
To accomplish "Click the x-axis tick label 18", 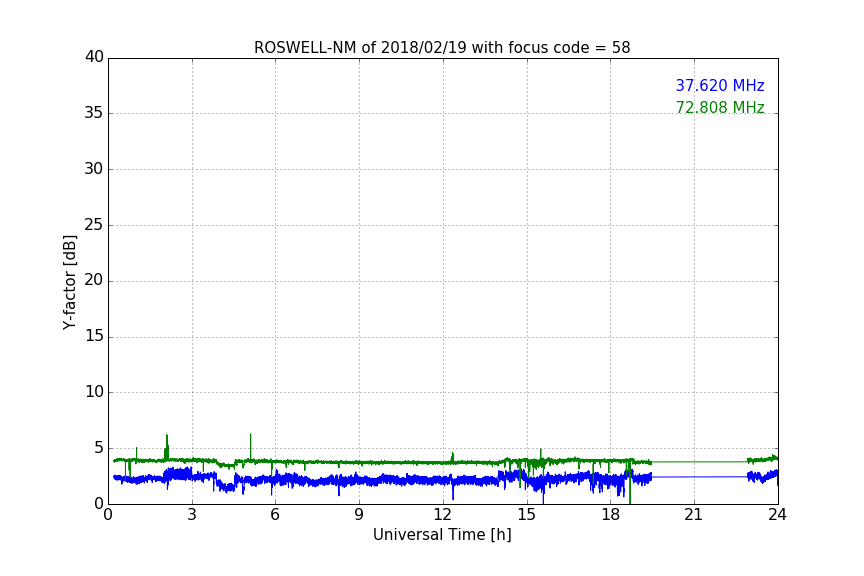I will [610, 515].
